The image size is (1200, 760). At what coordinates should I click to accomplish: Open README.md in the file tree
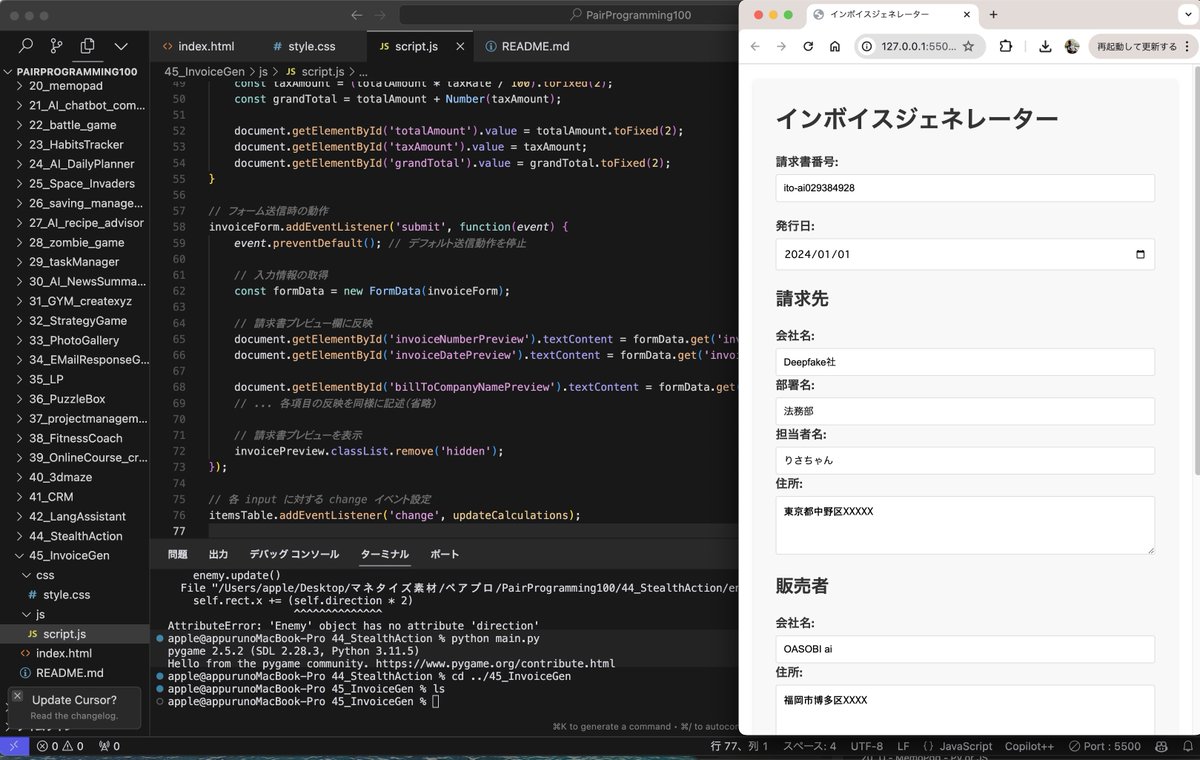click(69, 673)
